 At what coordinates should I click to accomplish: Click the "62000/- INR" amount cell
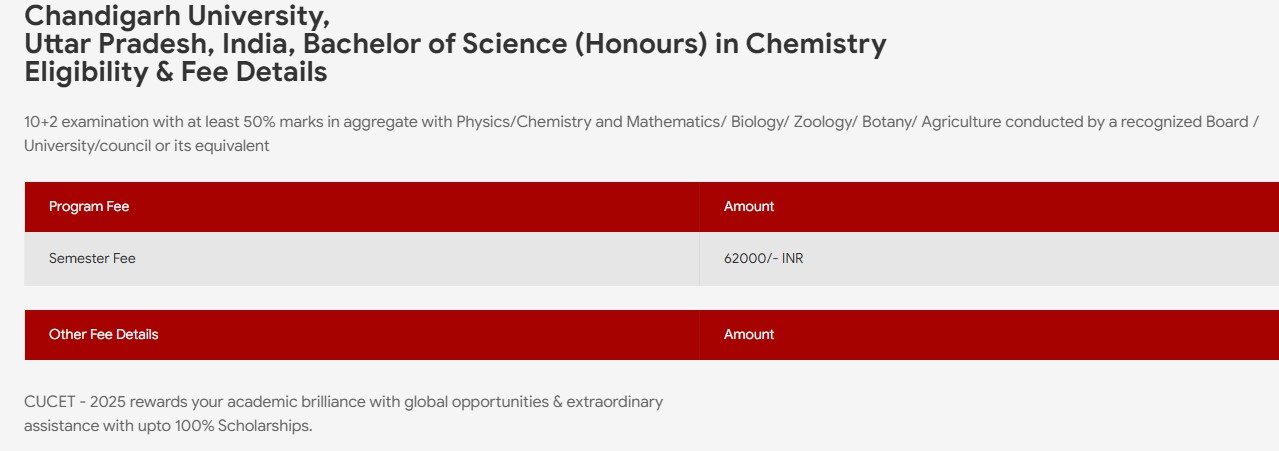tap(763, 258)
